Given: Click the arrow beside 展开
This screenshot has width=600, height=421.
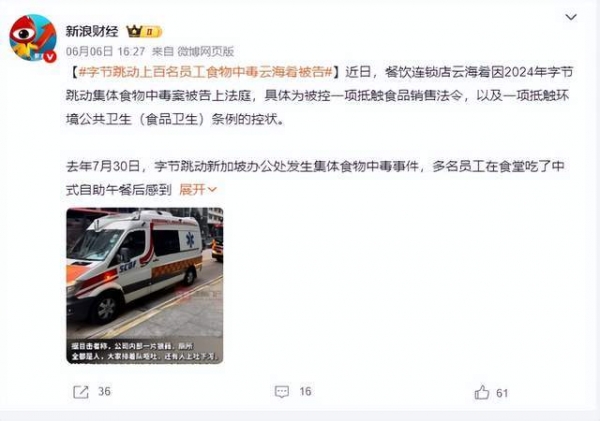Looking at the screenshot, I should pyautogui.click(x=212, y=190).
